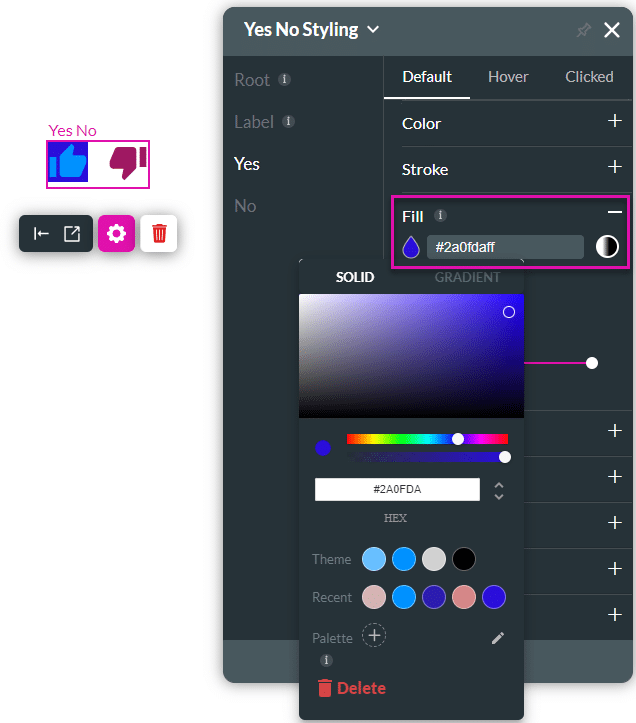The image size is (636, 723).
Task: Pick the dark indigo Recent swatch
Action: click(x=434, y=598)
